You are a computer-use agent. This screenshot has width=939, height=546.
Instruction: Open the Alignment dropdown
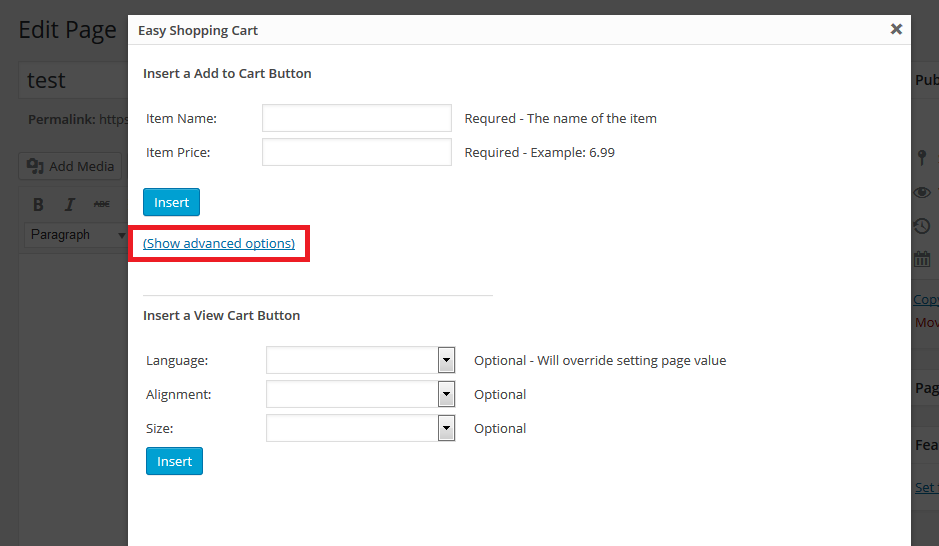coord(361,394)
